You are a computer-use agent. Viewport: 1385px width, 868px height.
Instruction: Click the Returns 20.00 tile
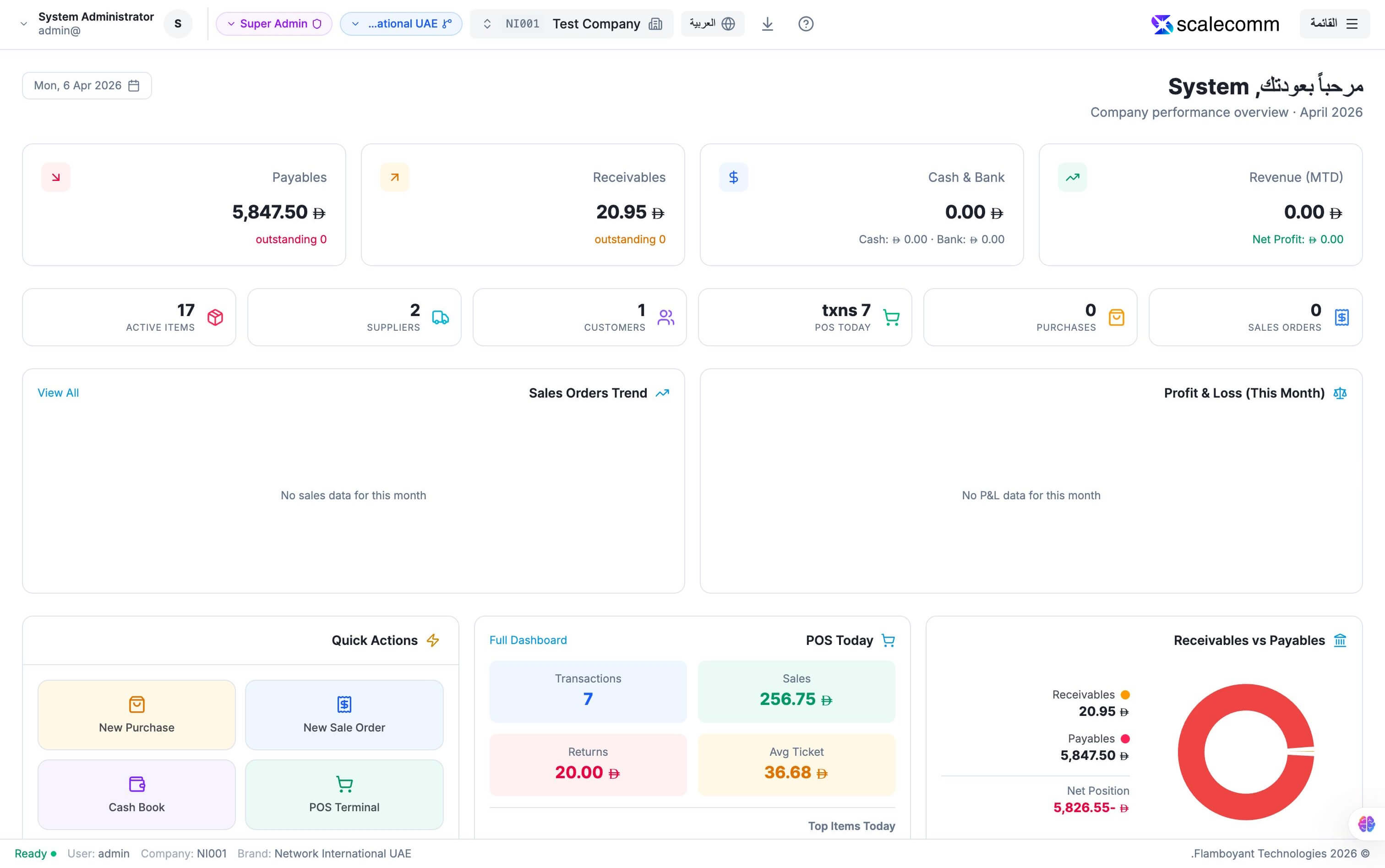(588, 764)
